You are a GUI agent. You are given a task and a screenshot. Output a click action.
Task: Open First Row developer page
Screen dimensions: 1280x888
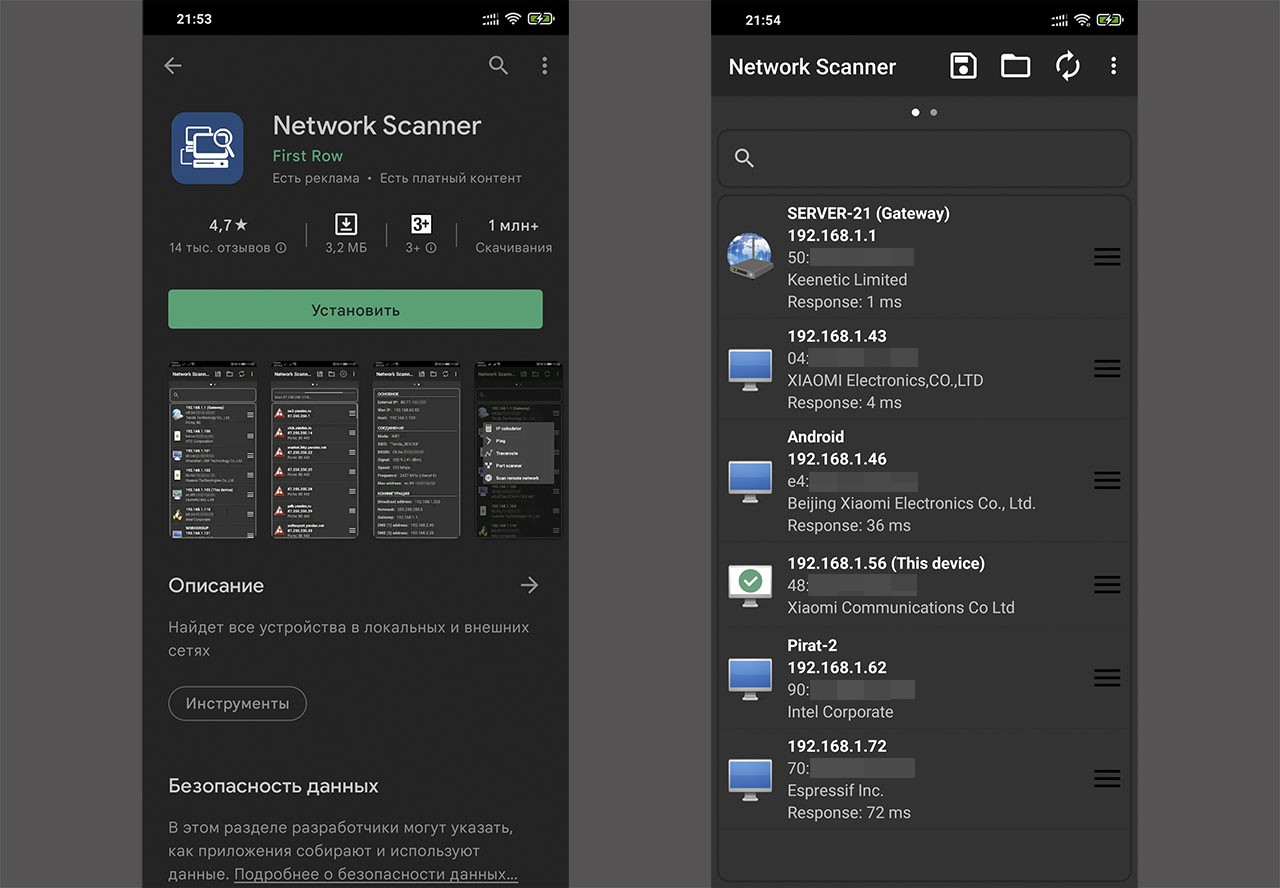click(x=307, y=156)
